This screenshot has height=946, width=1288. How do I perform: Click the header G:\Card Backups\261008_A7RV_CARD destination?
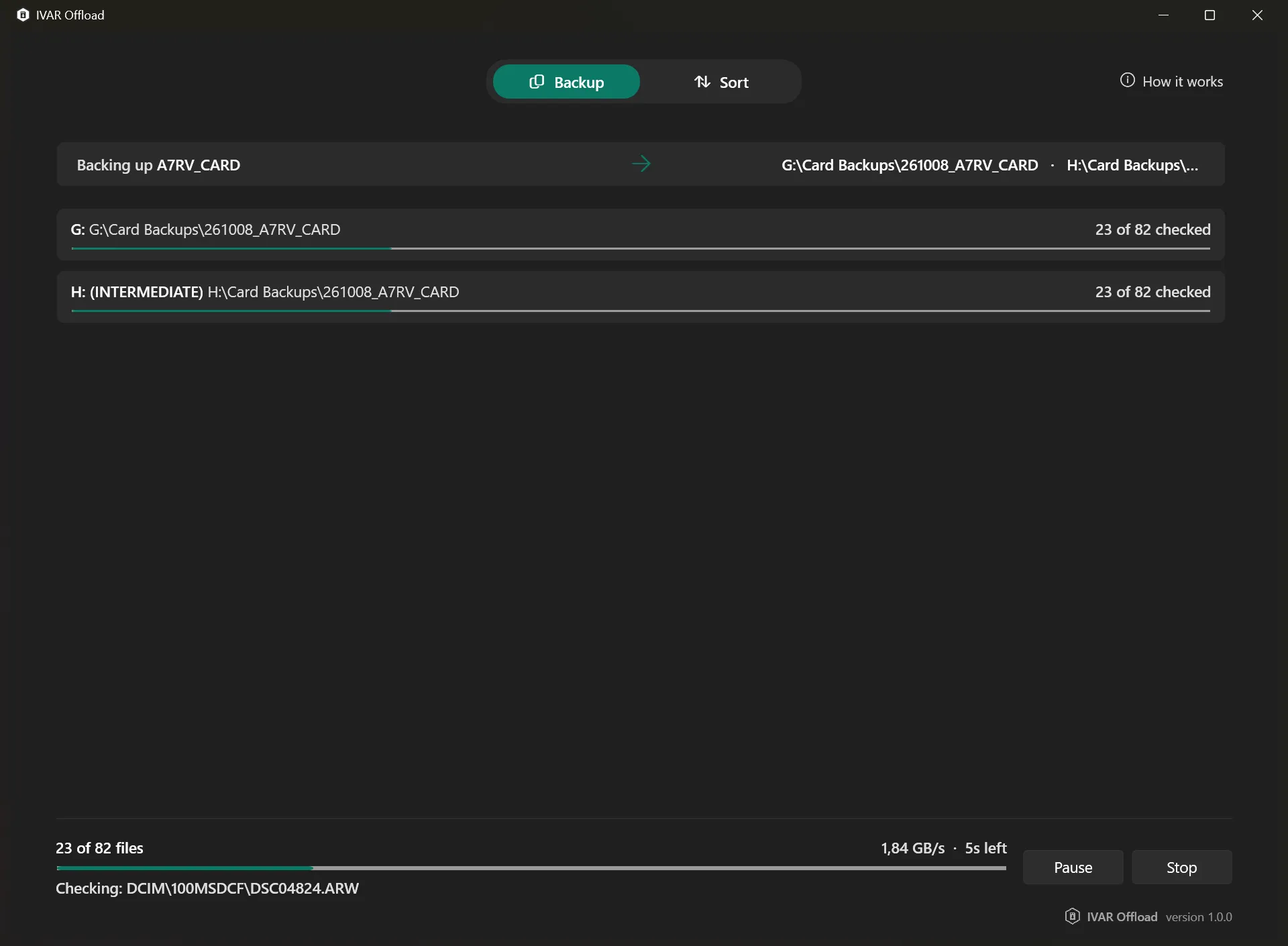coord(910,165)
